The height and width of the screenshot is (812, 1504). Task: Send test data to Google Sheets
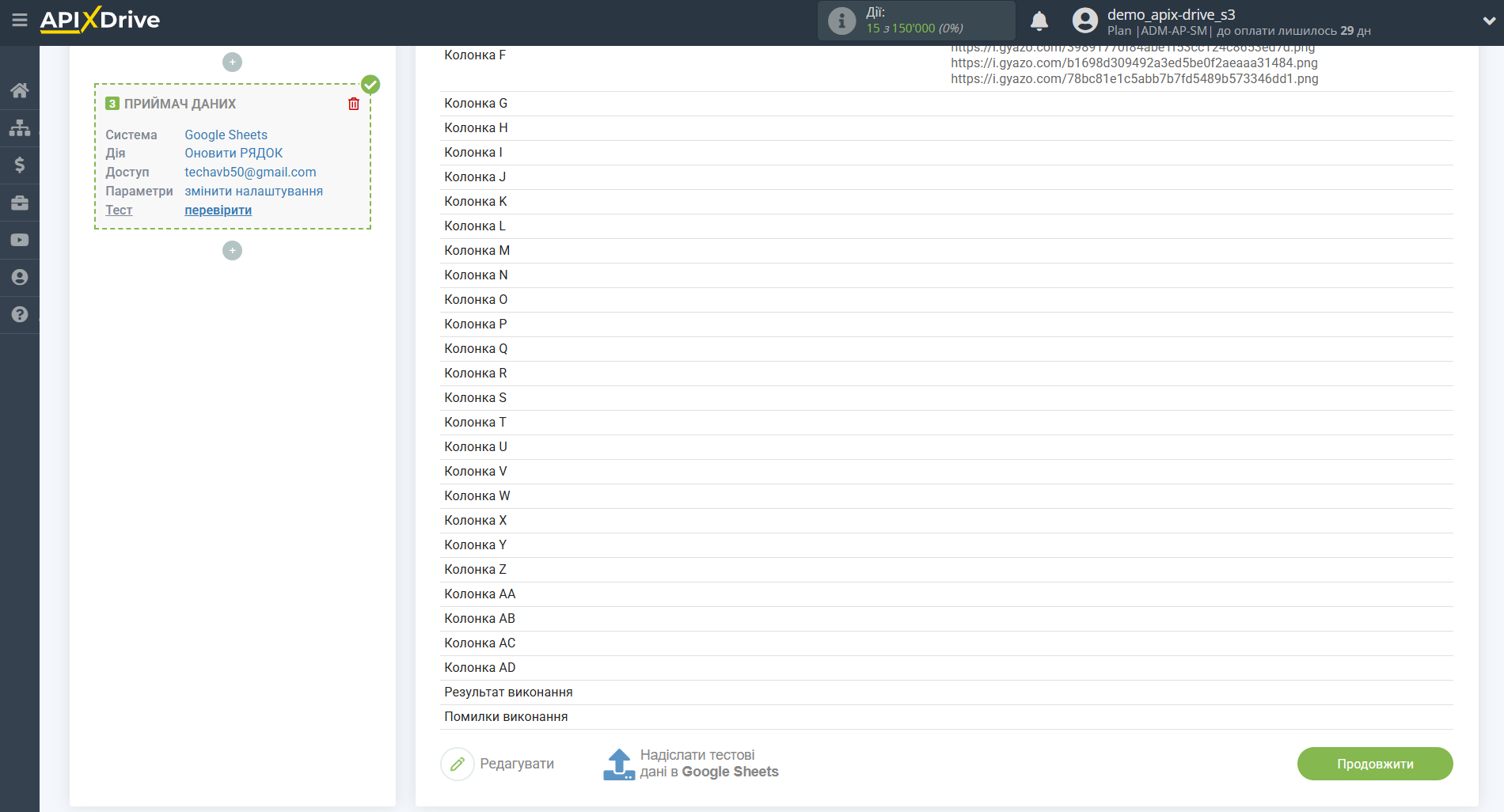(x=691, y=764)
